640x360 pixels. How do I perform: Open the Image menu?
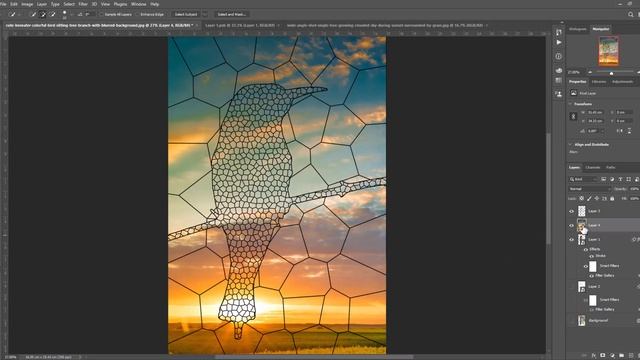pyautogui.click(x=27, y=4)
